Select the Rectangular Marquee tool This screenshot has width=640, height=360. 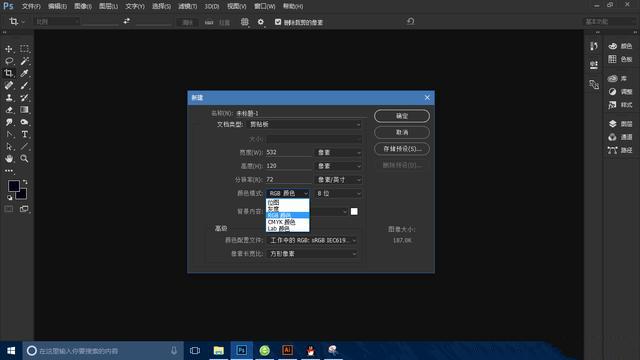[x=24, y=49]
